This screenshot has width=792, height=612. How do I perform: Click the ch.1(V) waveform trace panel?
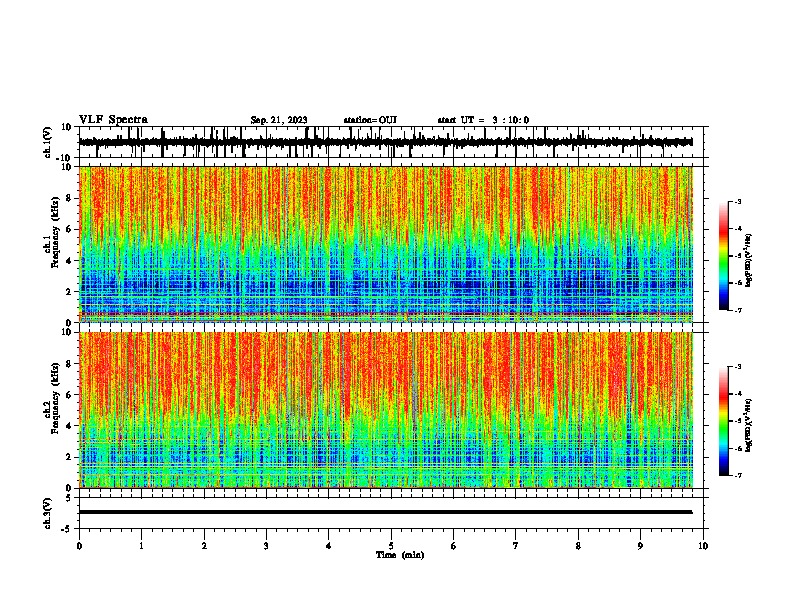point(390,142)
